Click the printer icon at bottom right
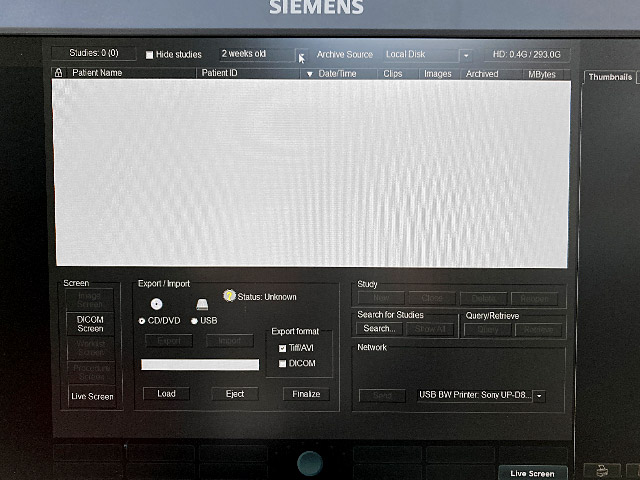The width and height of the screenshot is (640, 480). pos(602,471)
